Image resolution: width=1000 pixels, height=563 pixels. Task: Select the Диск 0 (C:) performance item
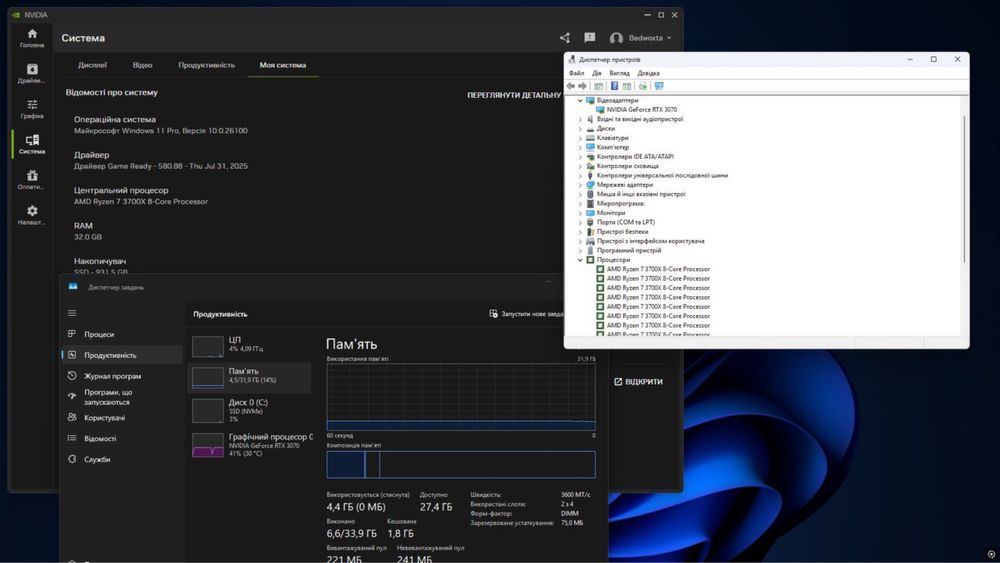pyautogui.click(x=251, y=410)
